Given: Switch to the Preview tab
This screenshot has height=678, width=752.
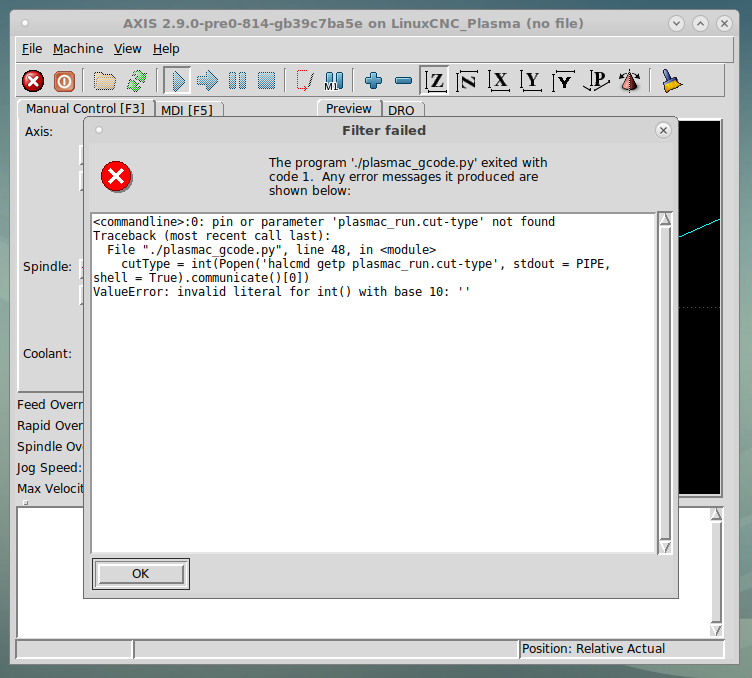Looking at the screenshot, I should pos(349,109).
